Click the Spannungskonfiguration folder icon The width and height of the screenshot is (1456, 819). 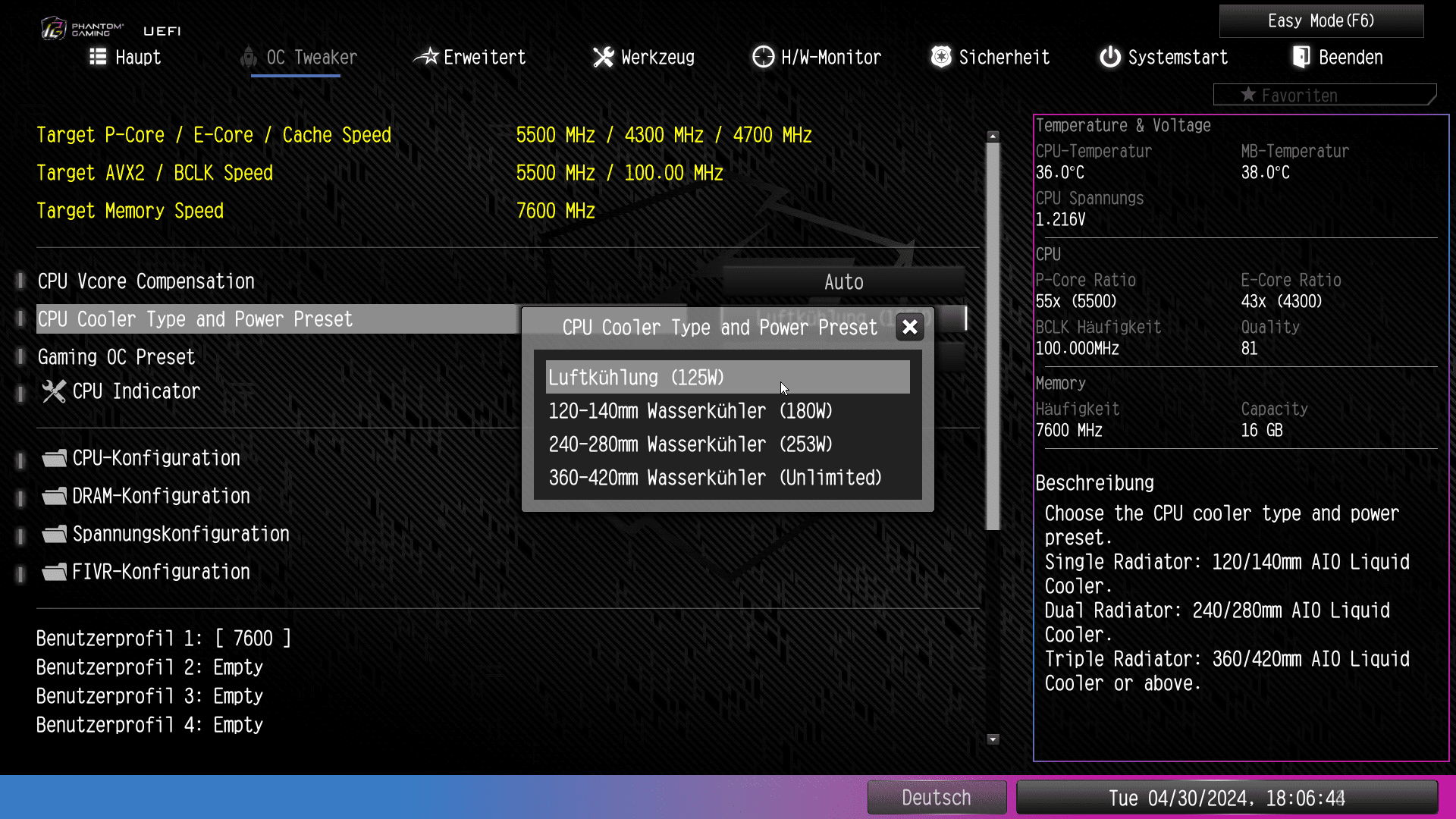tap(54, 534)
